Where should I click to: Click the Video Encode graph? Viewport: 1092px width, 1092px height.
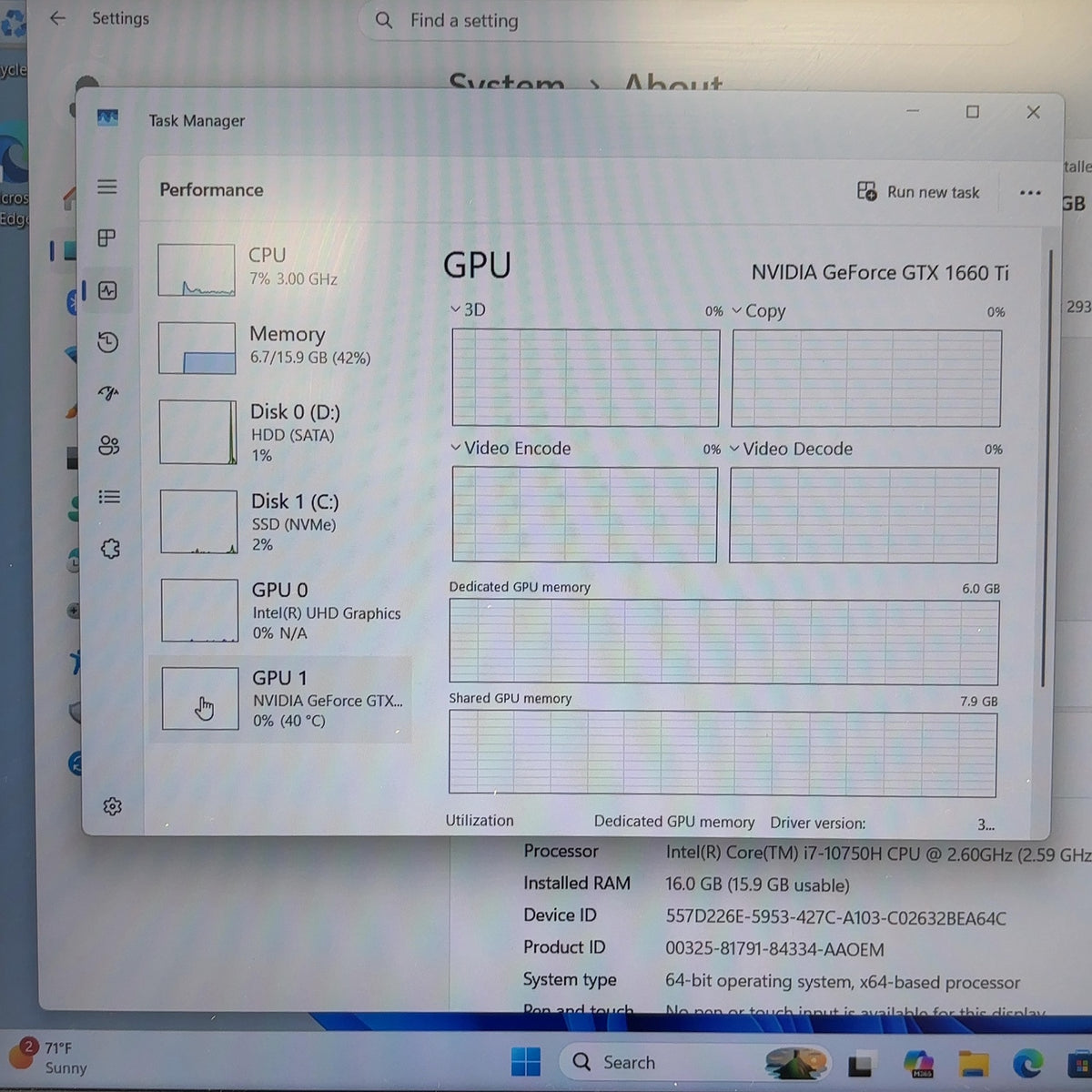584,514
